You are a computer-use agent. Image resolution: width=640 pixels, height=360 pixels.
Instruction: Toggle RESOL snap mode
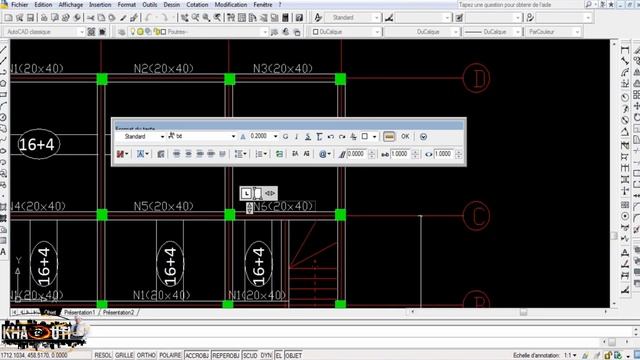pos(103,356)
